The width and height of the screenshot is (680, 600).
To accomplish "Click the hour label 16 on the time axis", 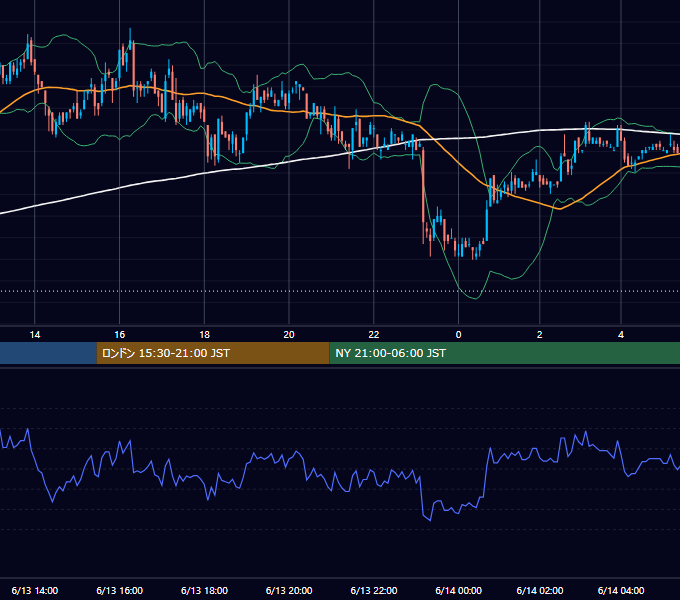I will click(x=120, y=335).
